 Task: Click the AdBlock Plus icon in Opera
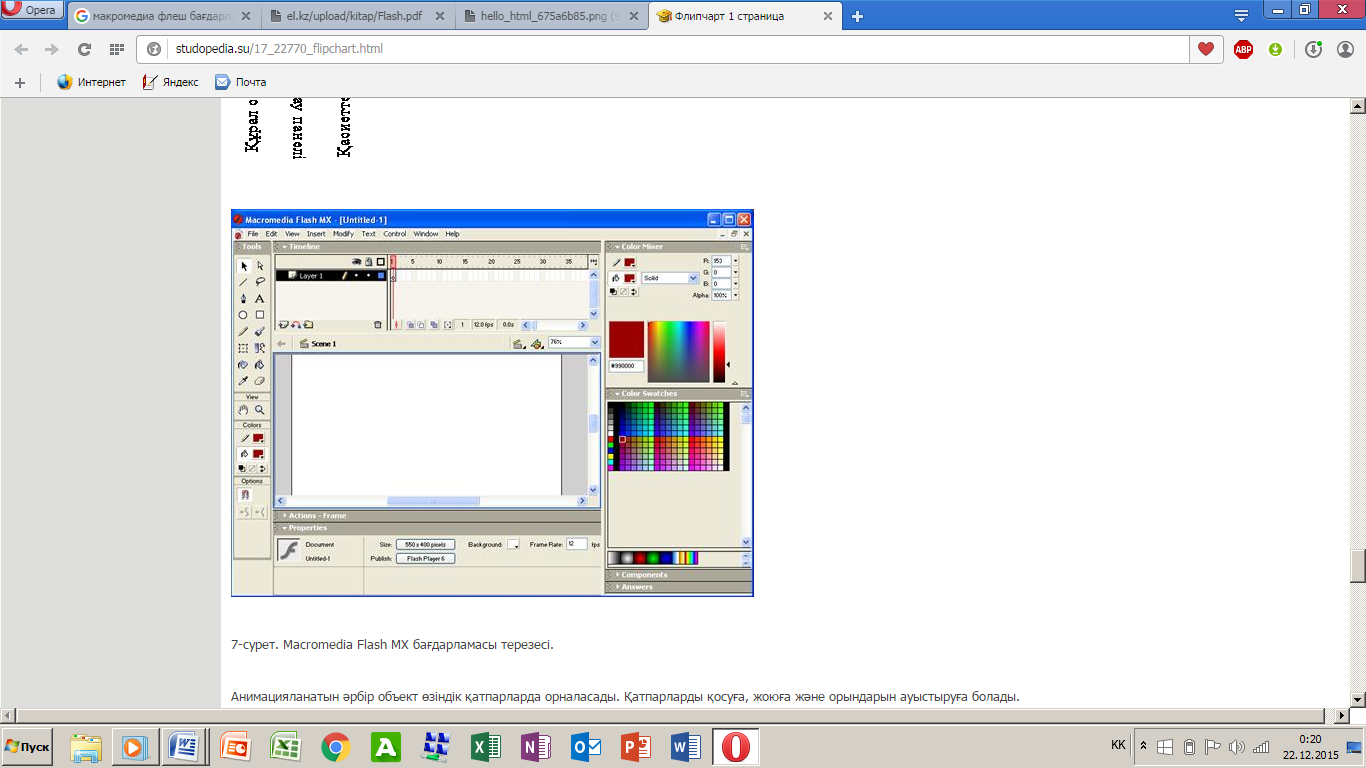tap(1243, 49)
